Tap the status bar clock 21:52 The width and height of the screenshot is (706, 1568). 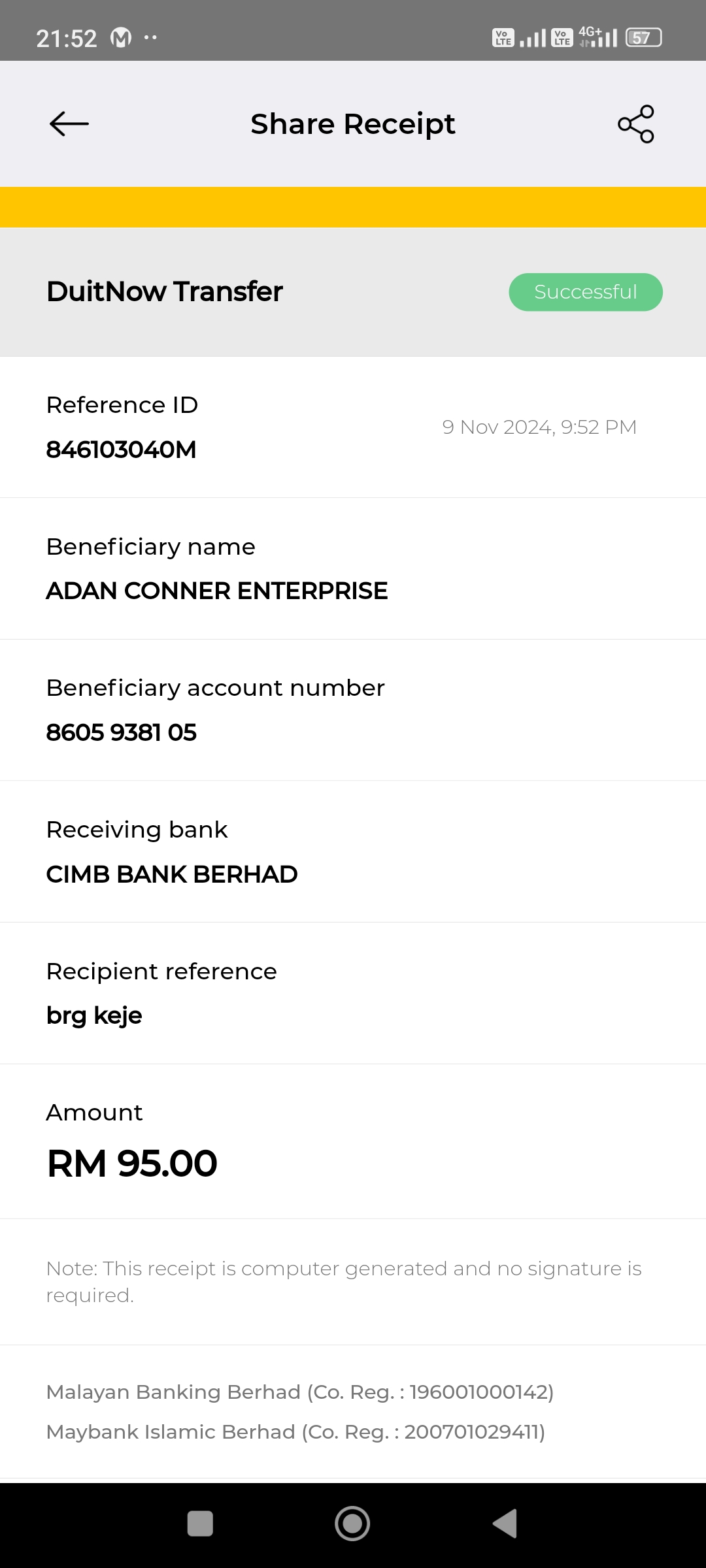click(67, 39)
